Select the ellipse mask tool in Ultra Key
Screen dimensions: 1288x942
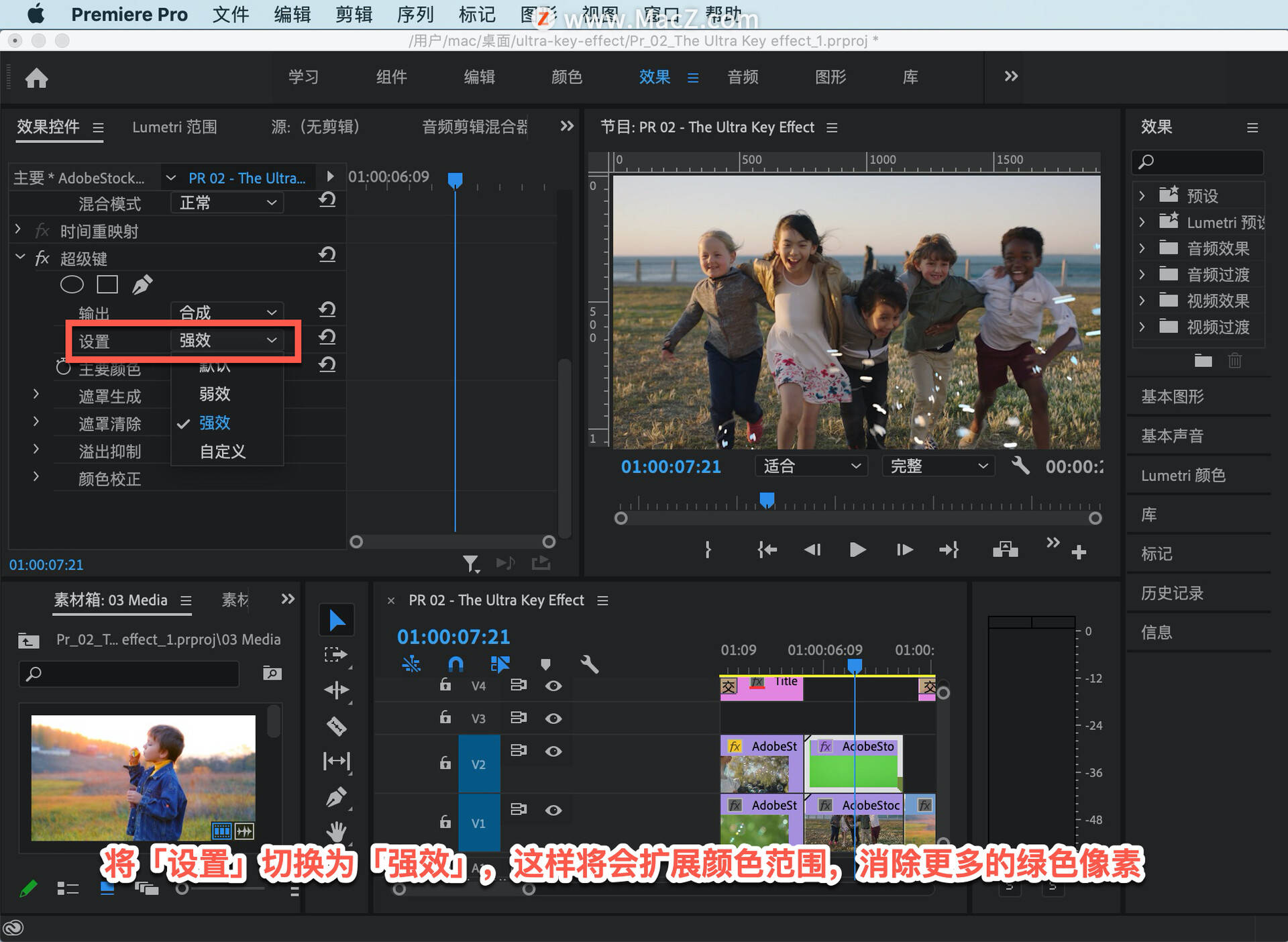pos(72,284)
